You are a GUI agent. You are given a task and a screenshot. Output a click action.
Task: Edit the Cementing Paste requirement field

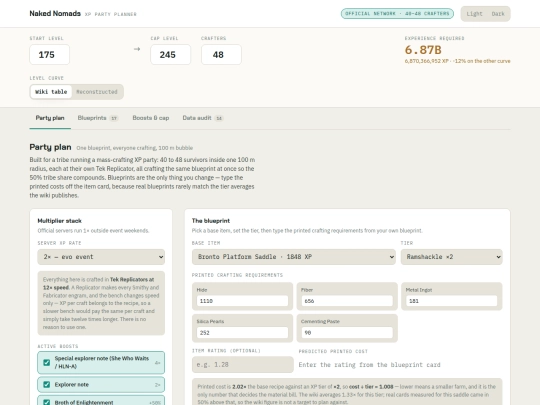click(x=347, y=332)
